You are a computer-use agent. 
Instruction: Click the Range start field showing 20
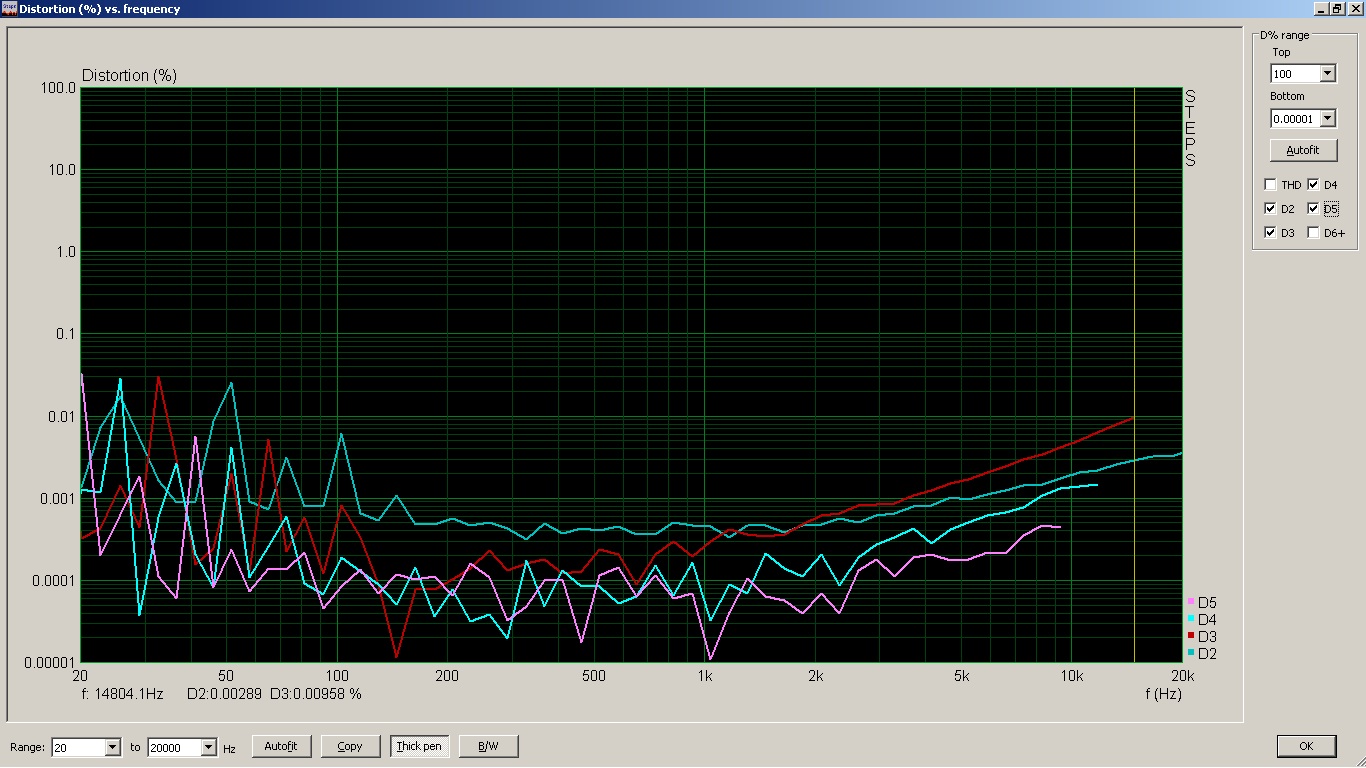(78, 747)
